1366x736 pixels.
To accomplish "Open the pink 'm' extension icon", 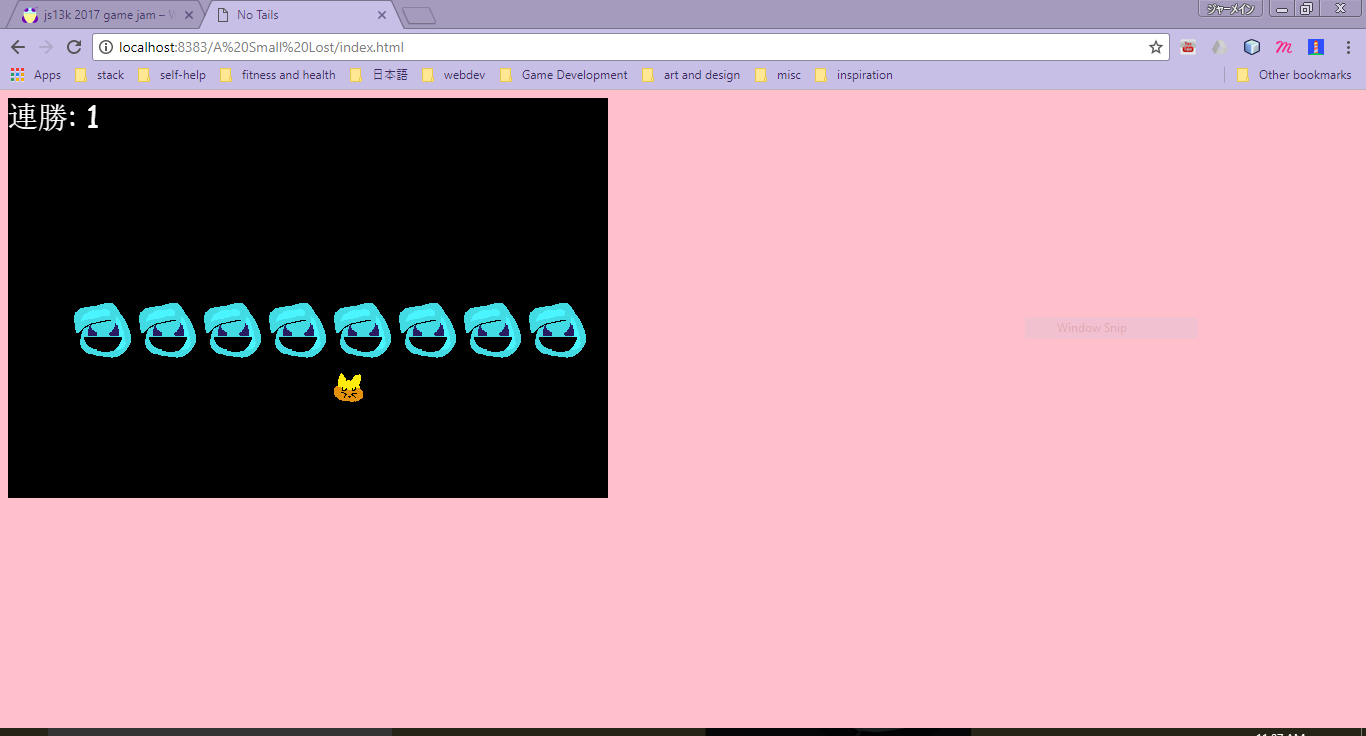I will tap(1284, 47).
